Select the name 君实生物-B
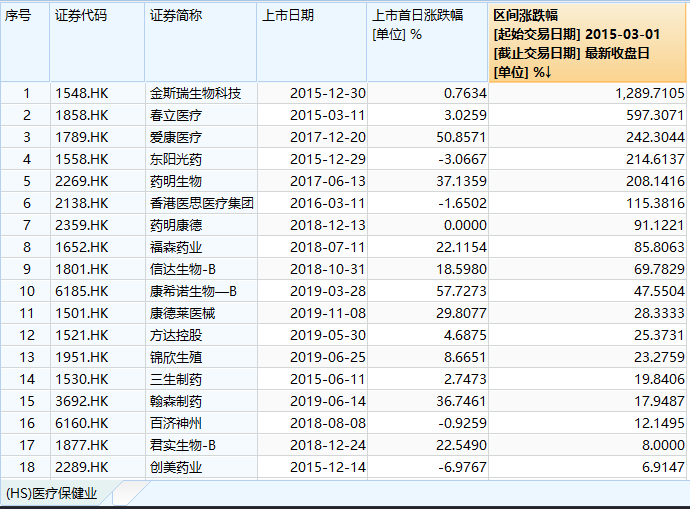This screenshot has width=690, height=509. 183,445
